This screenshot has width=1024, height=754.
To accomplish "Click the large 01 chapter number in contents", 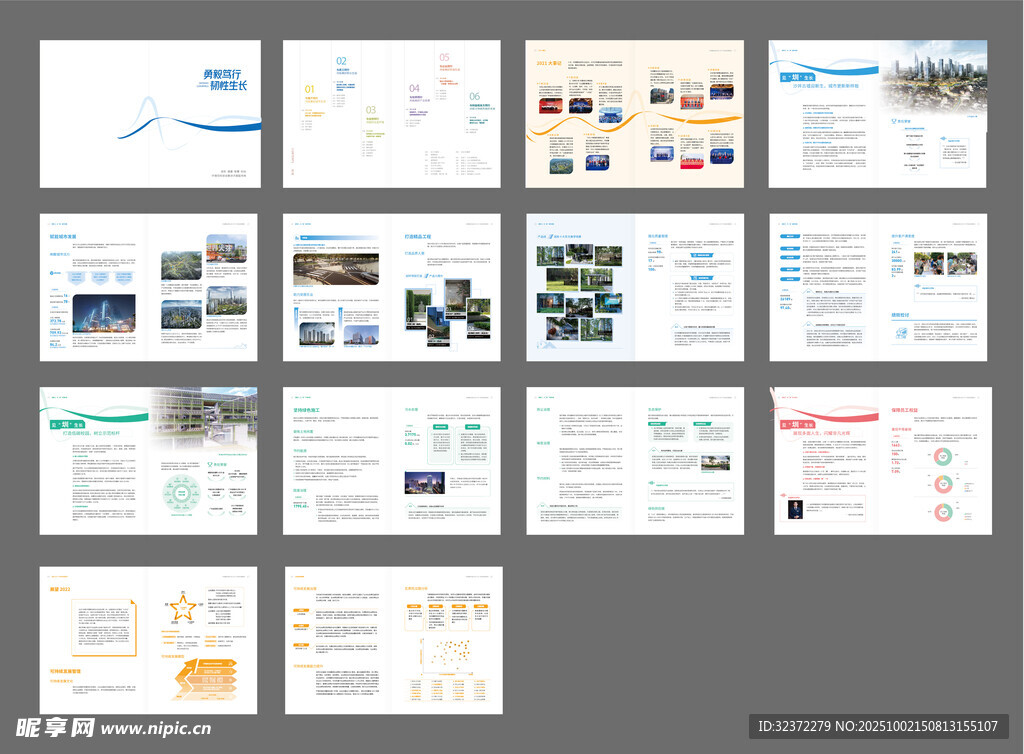I will point(310,90).
